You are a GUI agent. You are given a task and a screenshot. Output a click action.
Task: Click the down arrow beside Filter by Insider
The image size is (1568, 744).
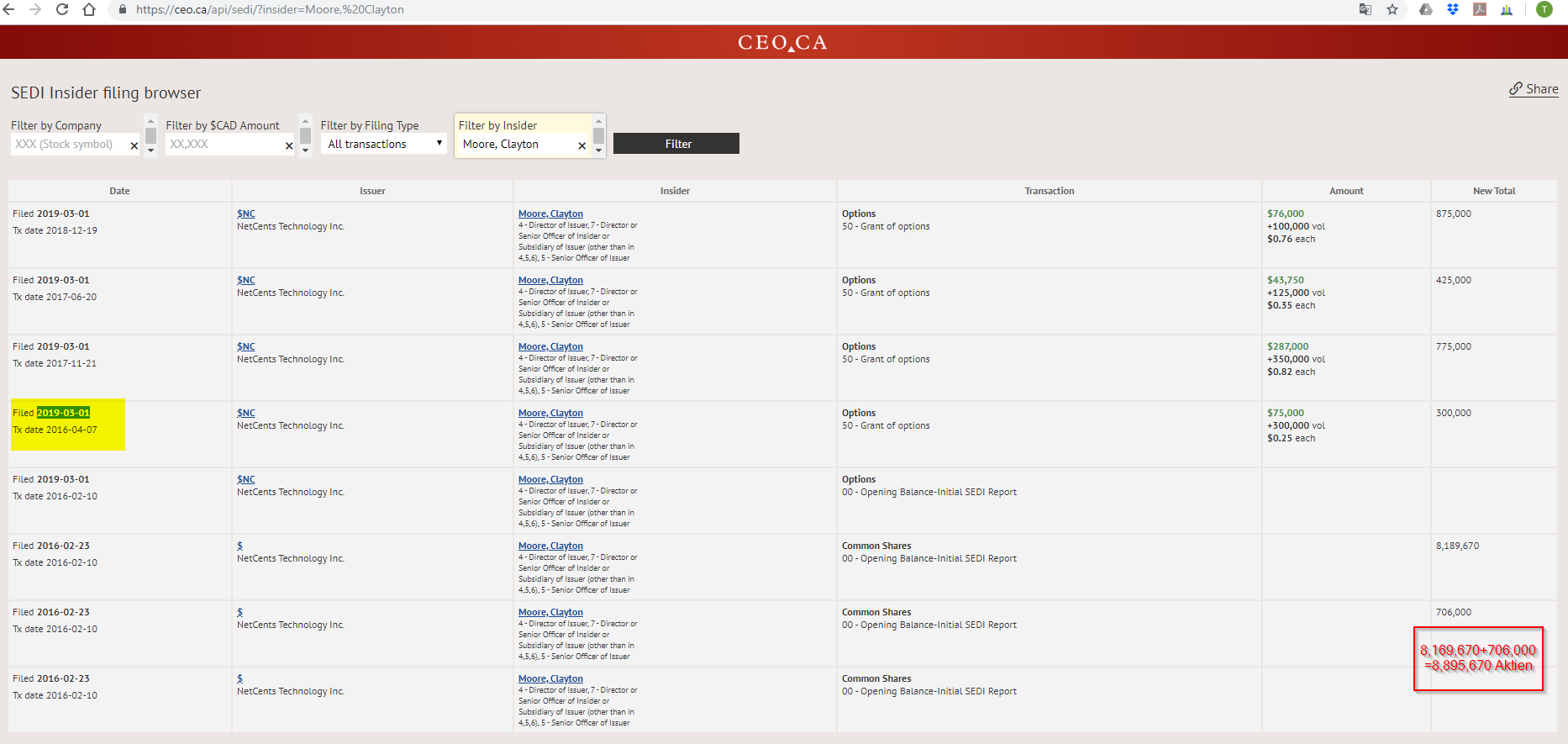(598, 150)
